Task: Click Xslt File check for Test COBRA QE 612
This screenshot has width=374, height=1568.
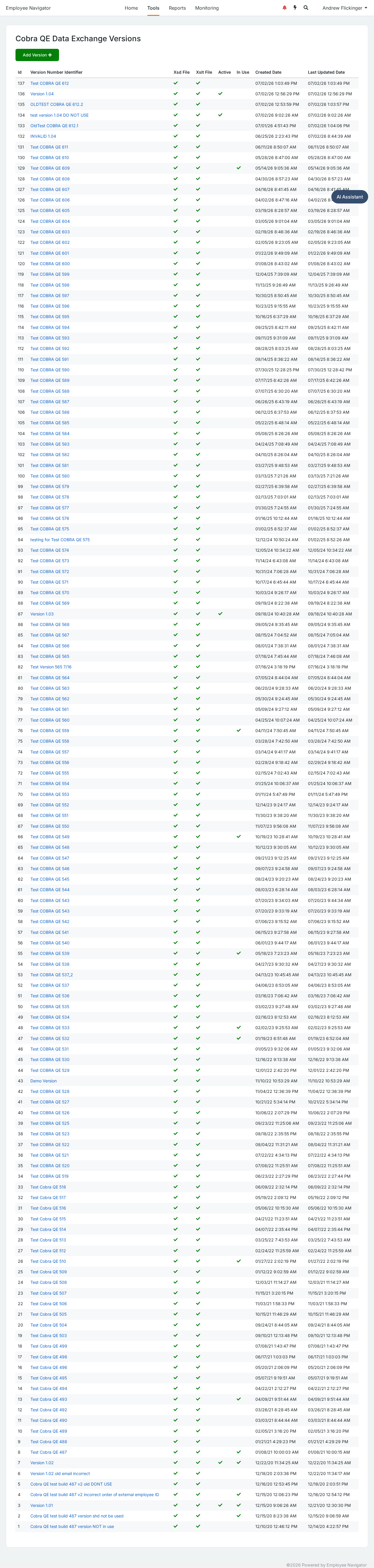Action: pos(198,83)
